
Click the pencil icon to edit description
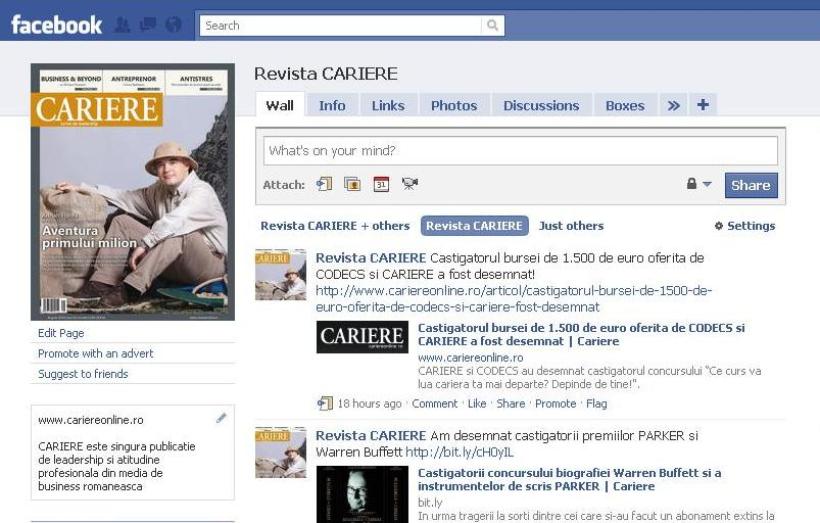tap(221, 418)
